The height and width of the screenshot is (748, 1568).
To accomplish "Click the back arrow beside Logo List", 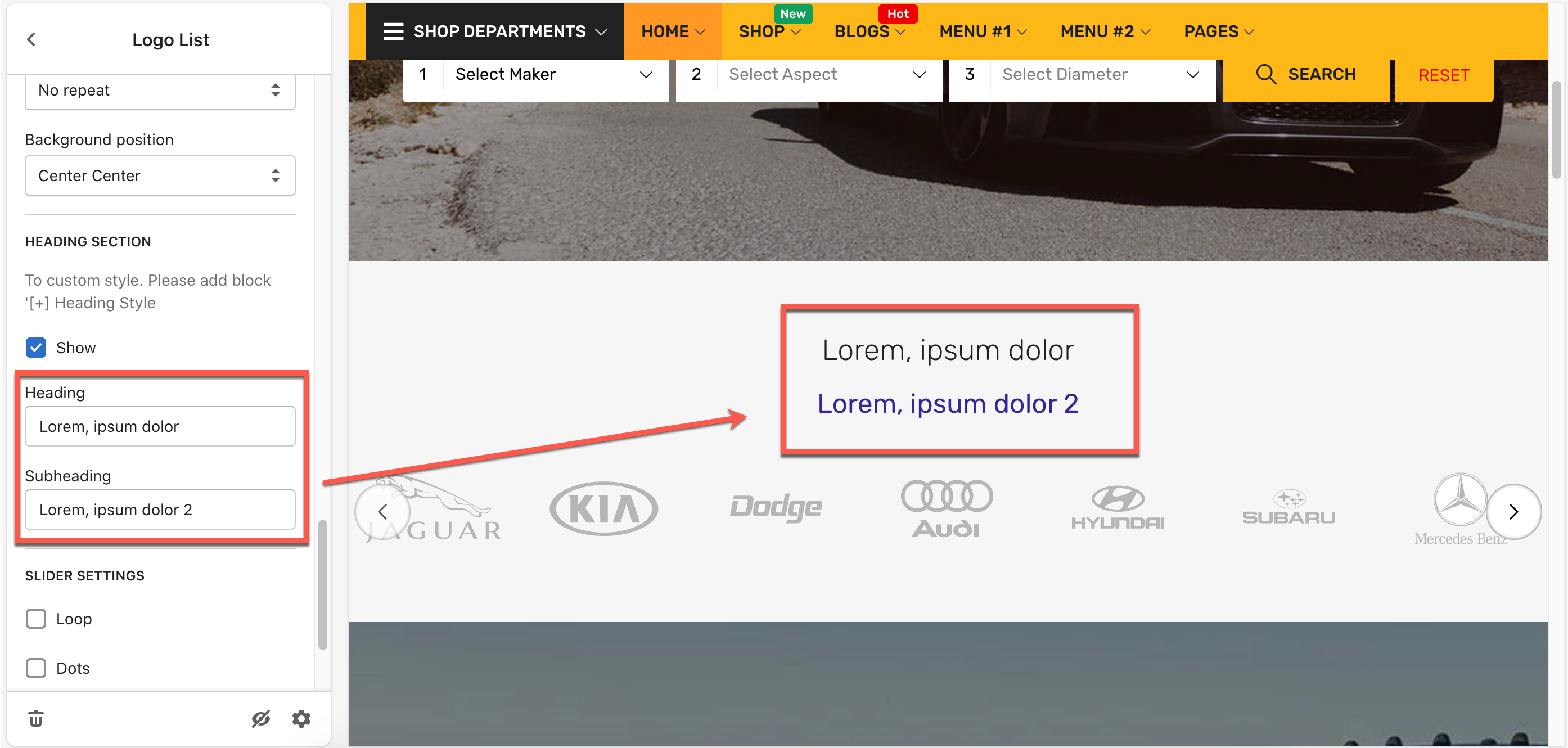I will coord(31,39).
